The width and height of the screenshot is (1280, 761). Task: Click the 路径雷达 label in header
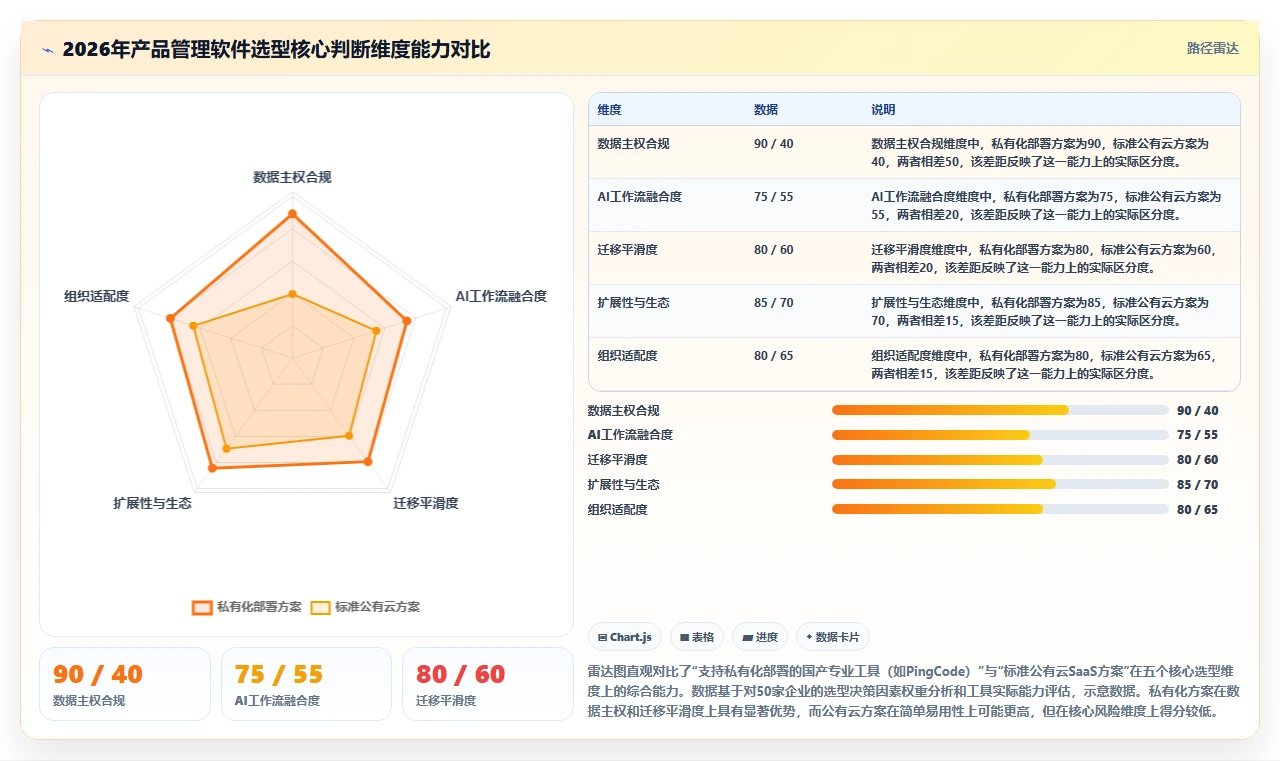[x=1212, y=48]
